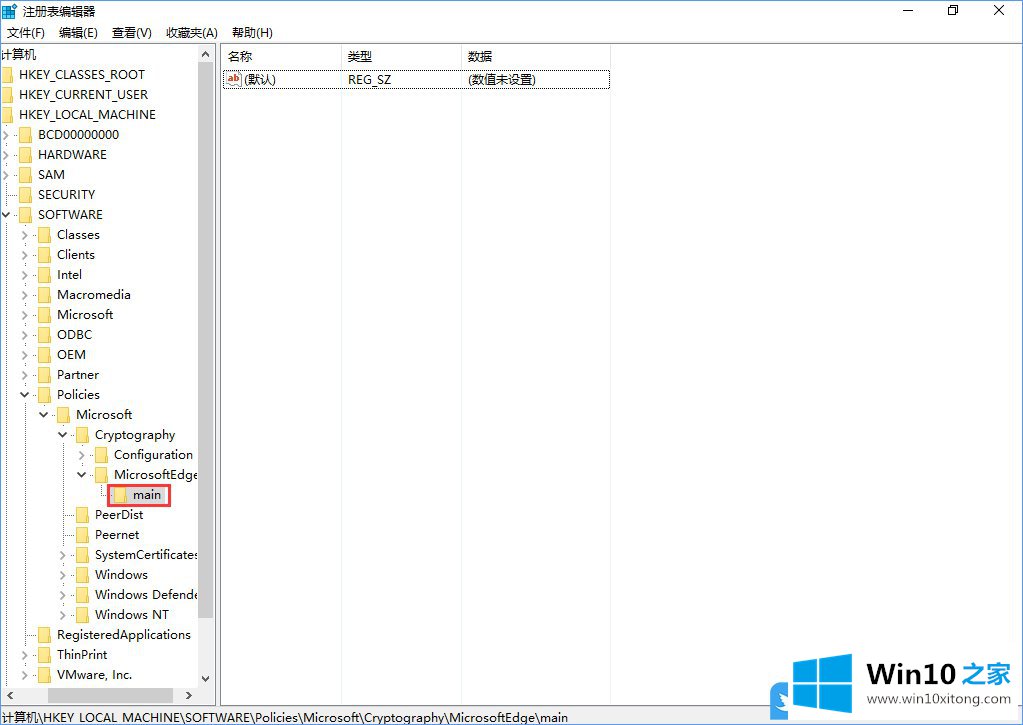1023x725 pixels.
Task: Select the main key folder icon
Action: click(120, 495)
